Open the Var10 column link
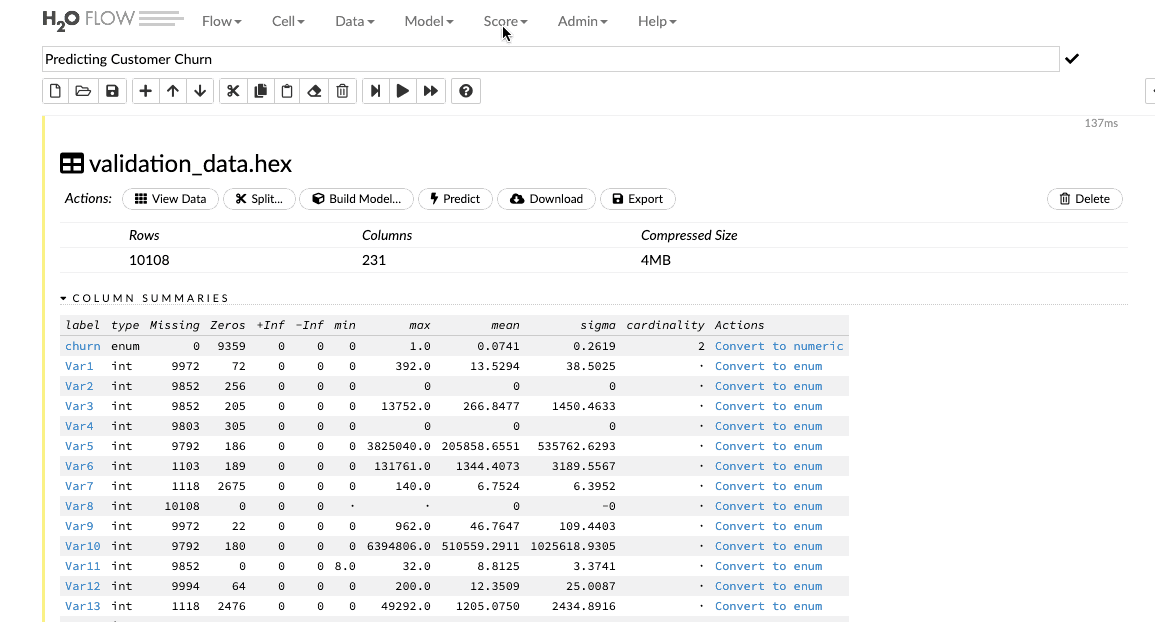1155x622 pixels. click(82, 546)
